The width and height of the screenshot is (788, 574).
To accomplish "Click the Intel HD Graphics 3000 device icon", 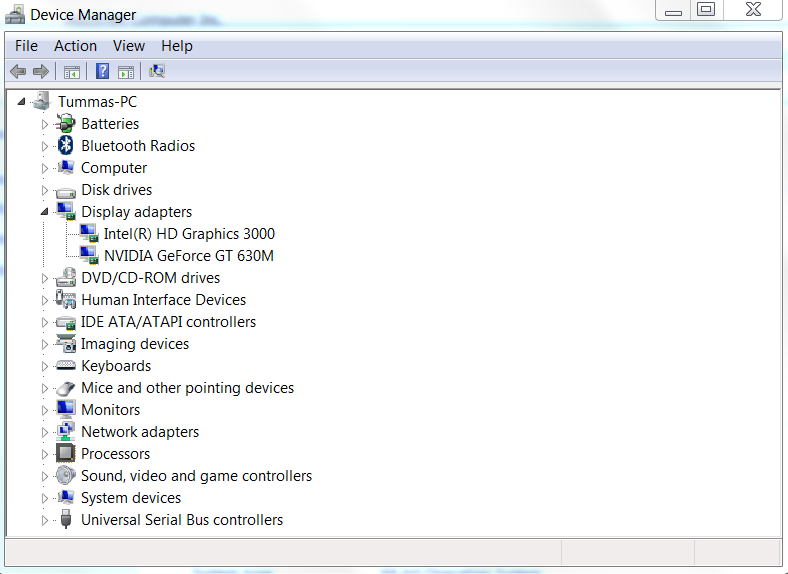I will pyautogui.click(x=89, y=234).
